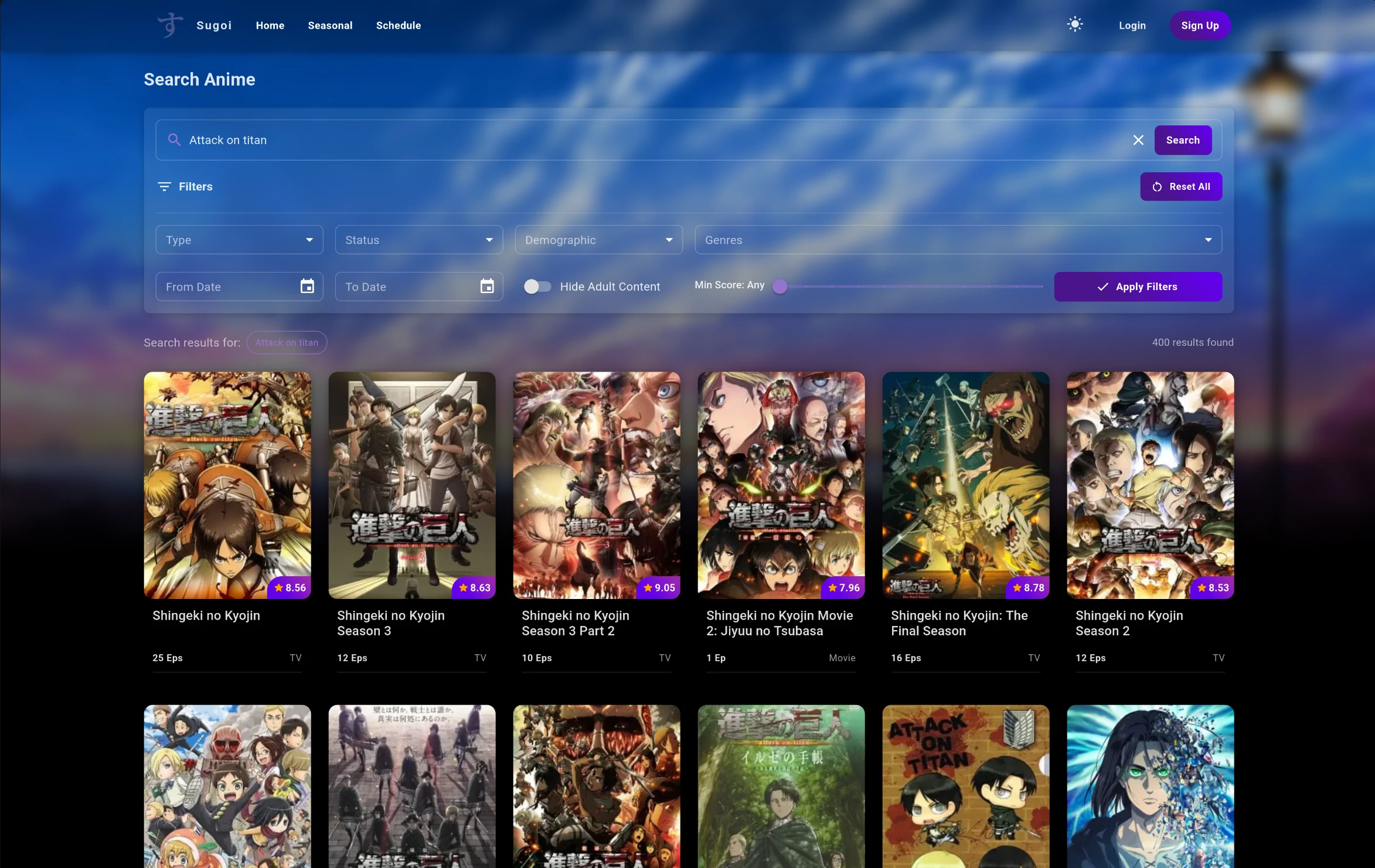Screen dimensions: 1375x868
Task: Click the Sign Up button
Action: (x=1199, y=25)
